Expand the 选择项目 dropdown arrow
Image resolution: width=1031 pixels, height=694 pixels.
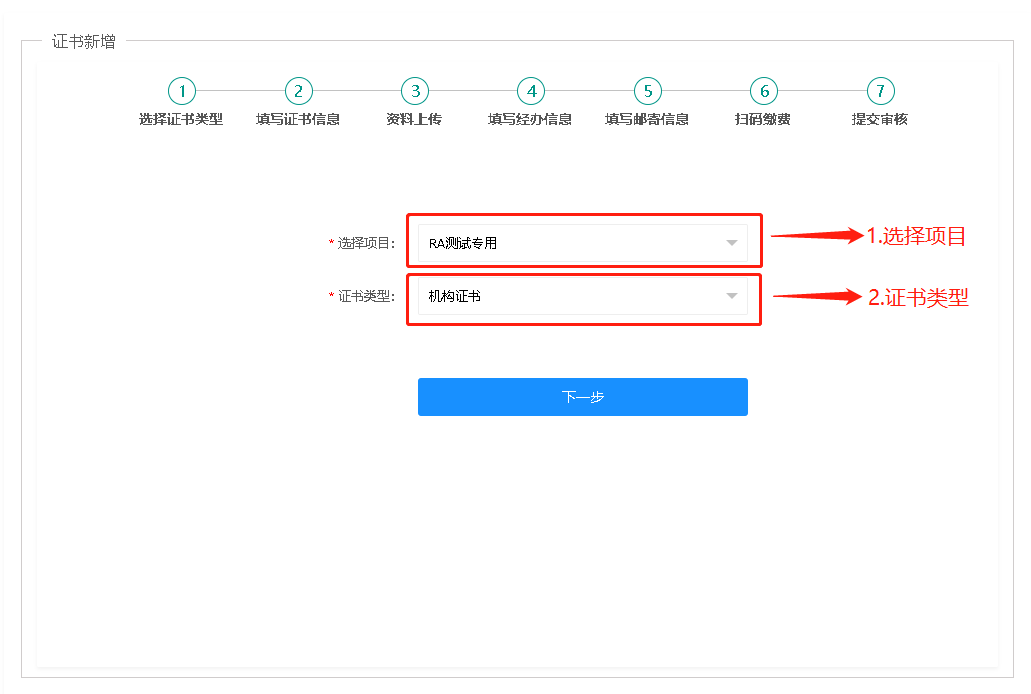(731, 243)
